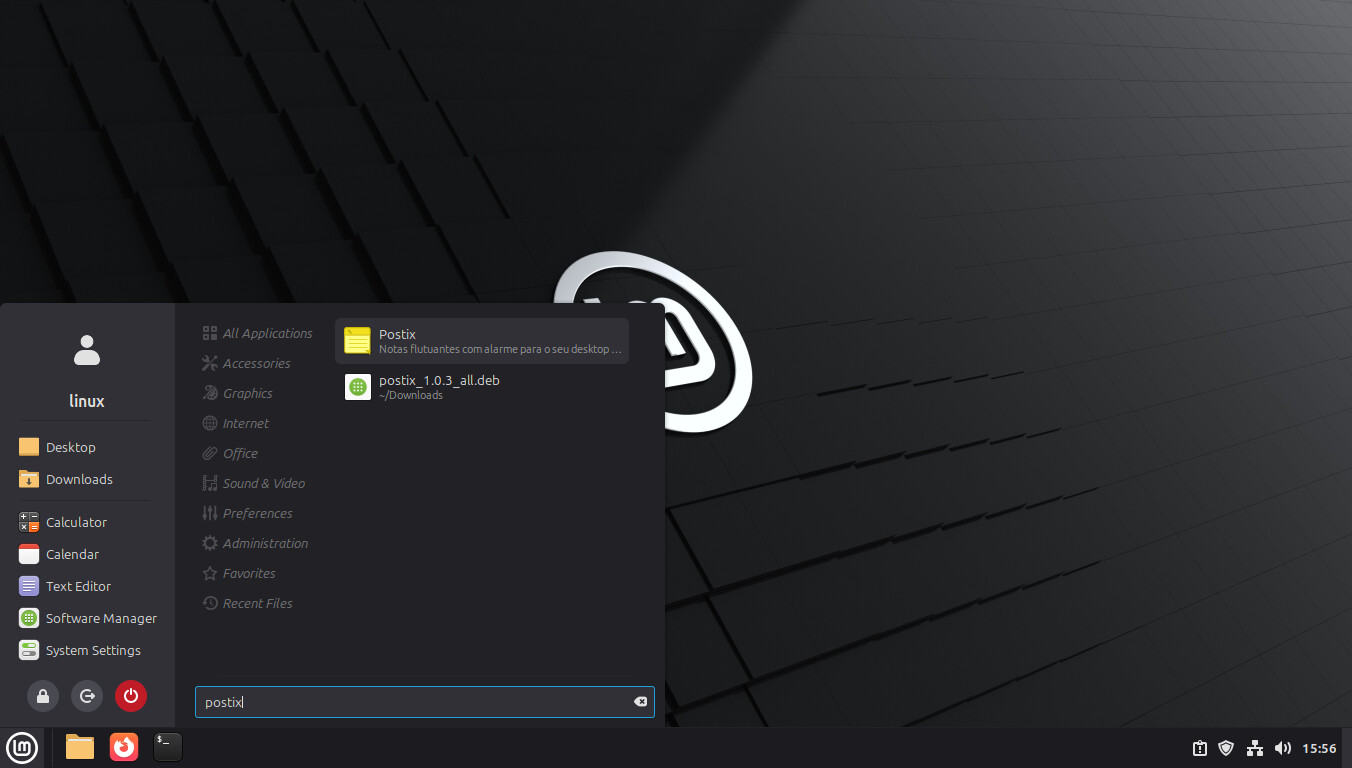
Task: Select the Administration category
Action: 257,543
